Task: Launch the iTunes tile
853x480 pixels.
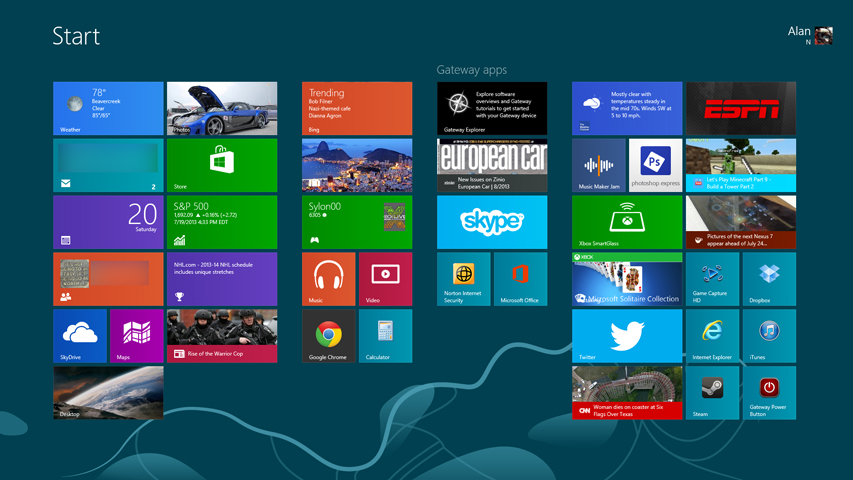Action: click(x=769, y=336)
